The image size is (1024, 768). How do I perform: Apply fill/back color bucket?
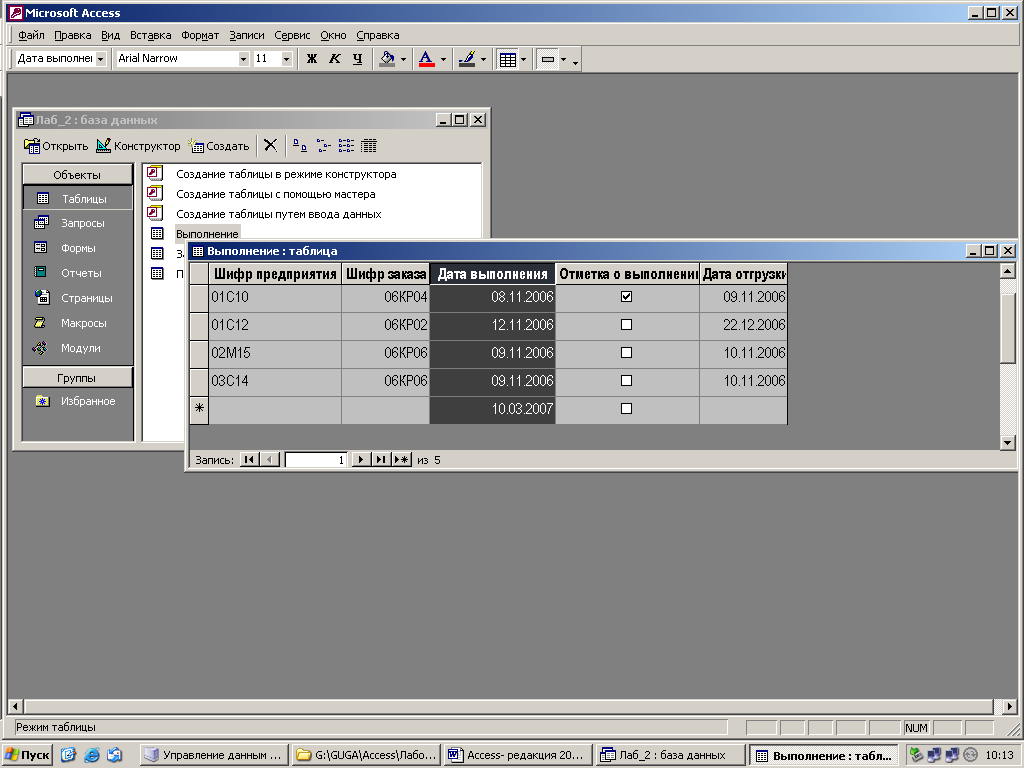[387, 59]
